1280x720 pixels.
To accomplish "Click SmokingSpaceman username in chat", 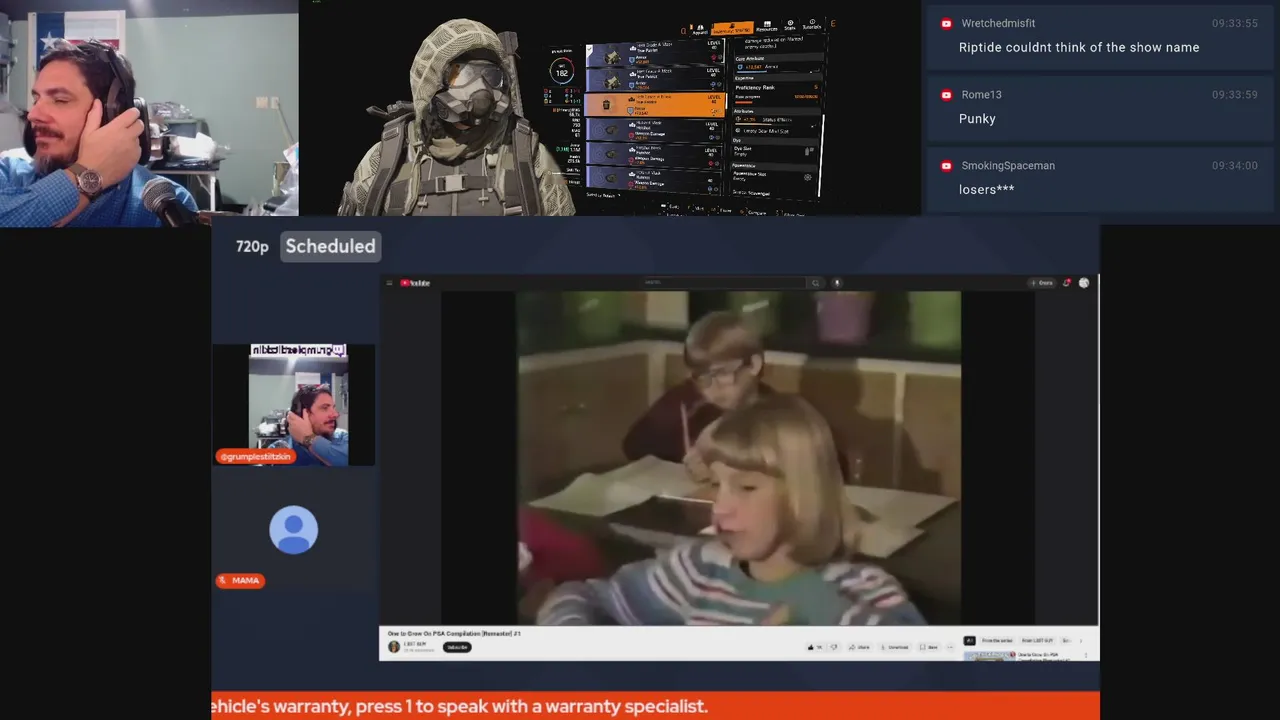I will (1008, 166).
